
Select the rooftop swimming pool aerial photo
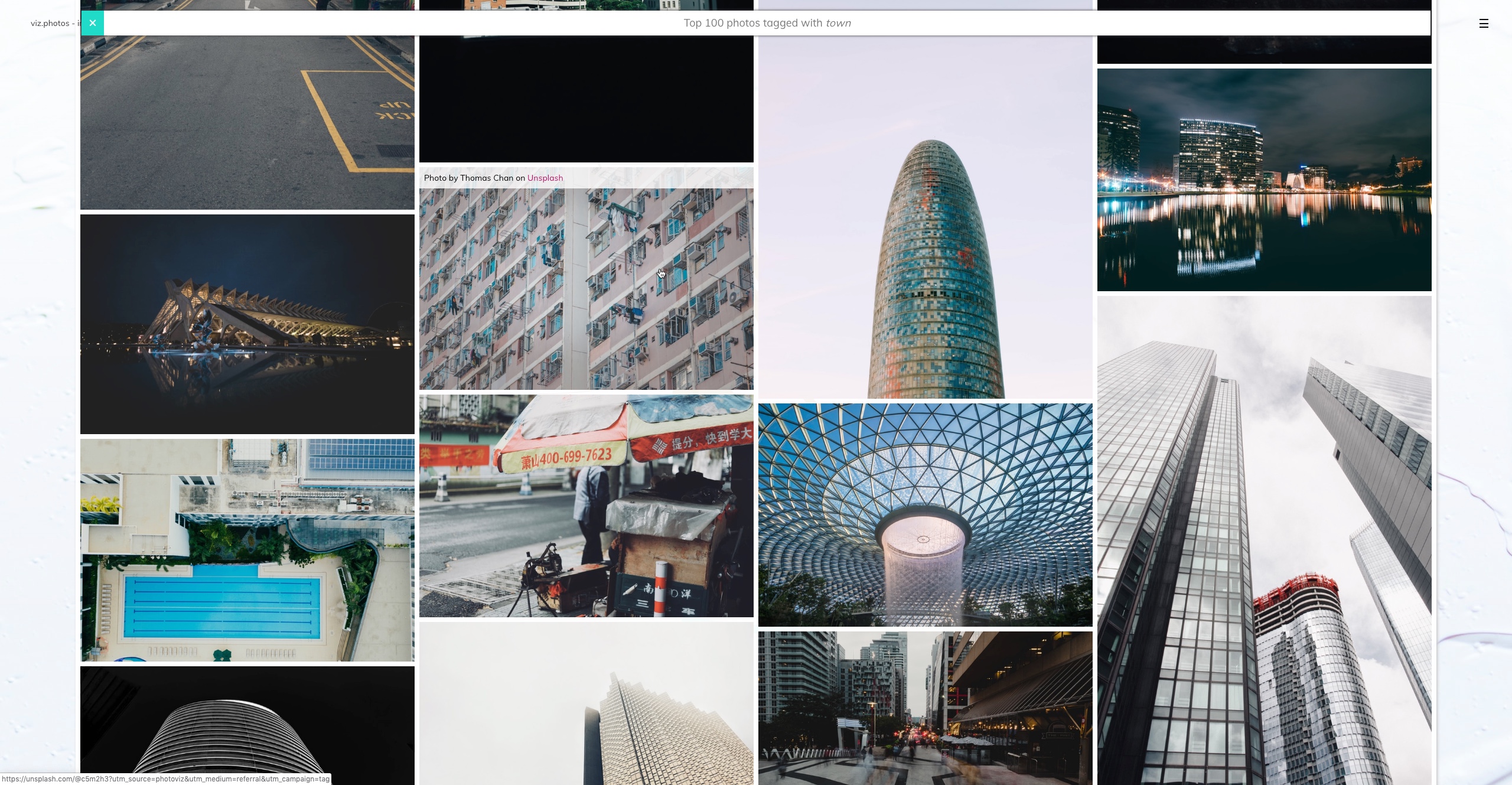coord(246,549)
